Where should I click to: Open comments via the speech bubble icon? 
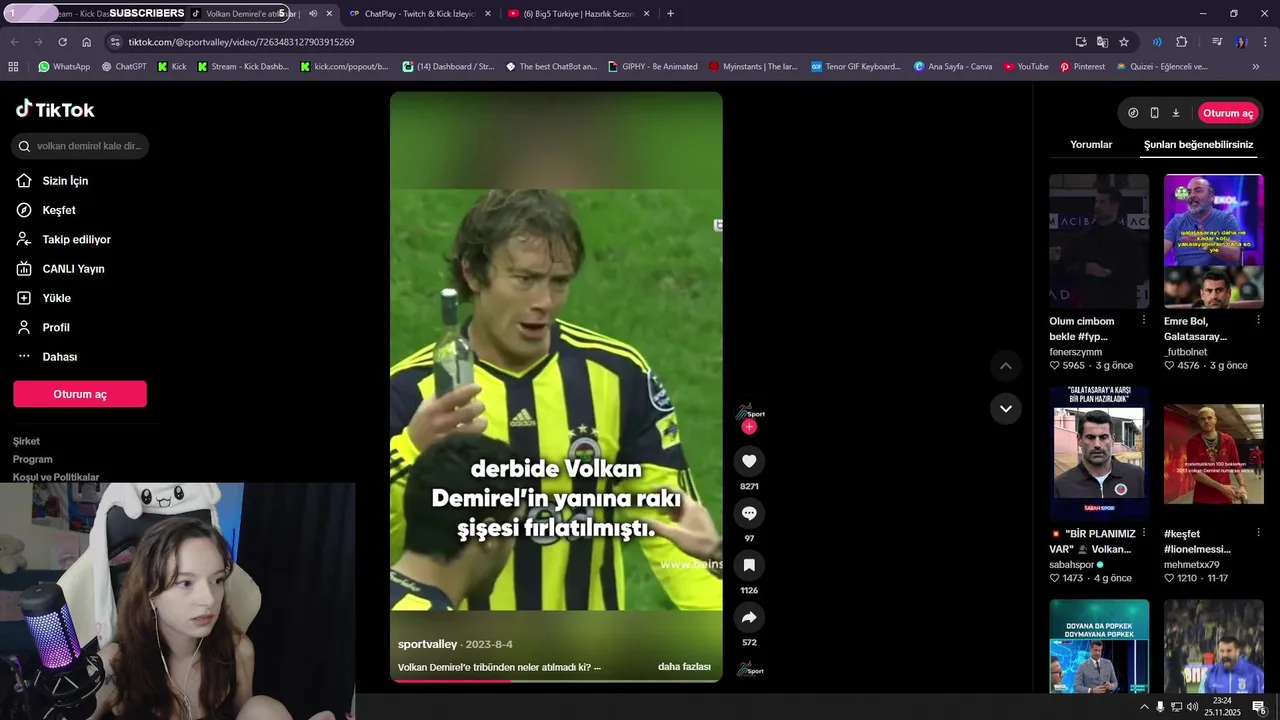pos(749,513)
